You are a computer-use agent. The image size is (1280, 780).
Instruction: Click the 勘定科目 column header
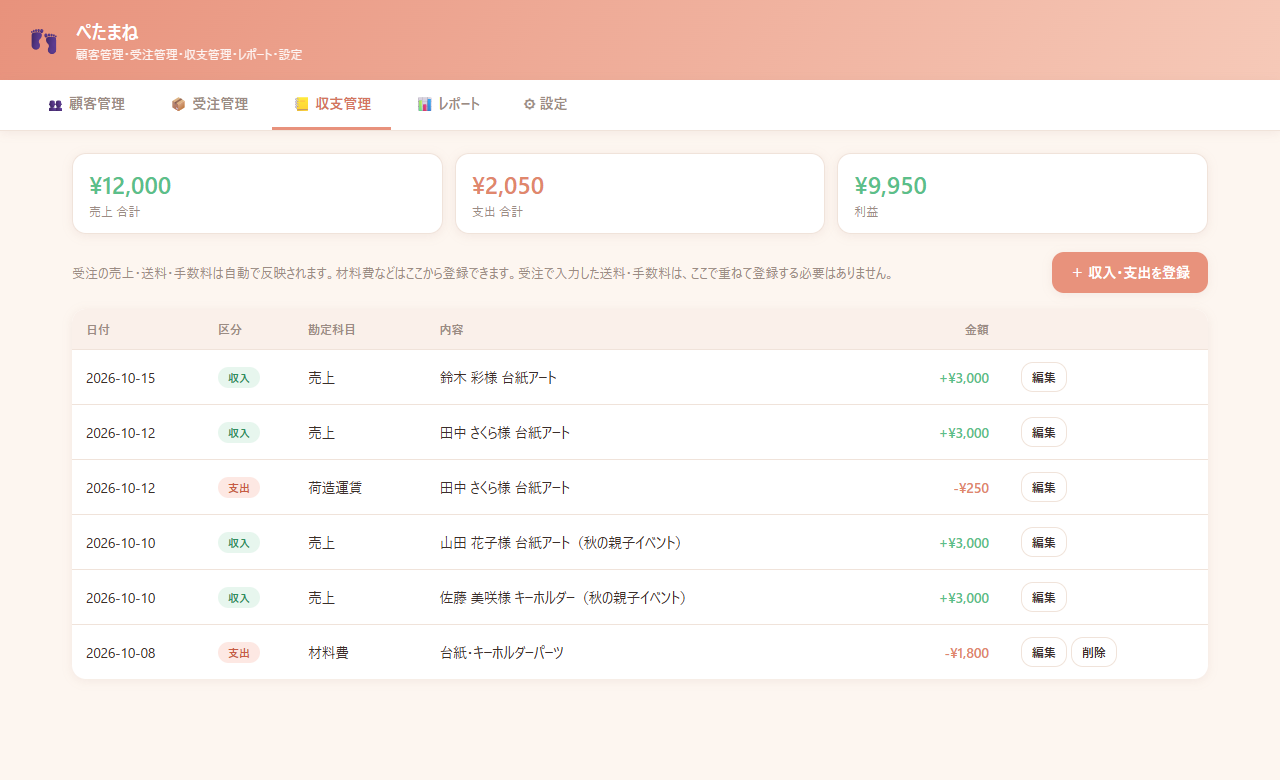[x=332, y=330]
